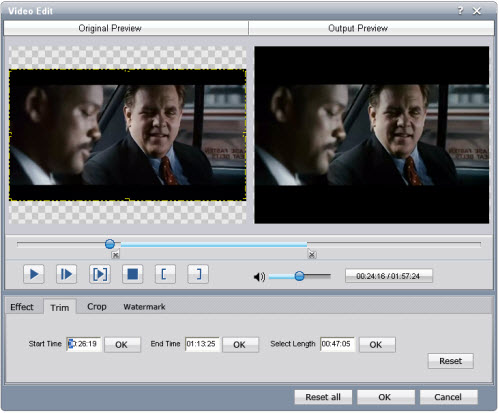Focus the End Time field
This screenshot has width=500, height=413.
[x=202, y=344]
